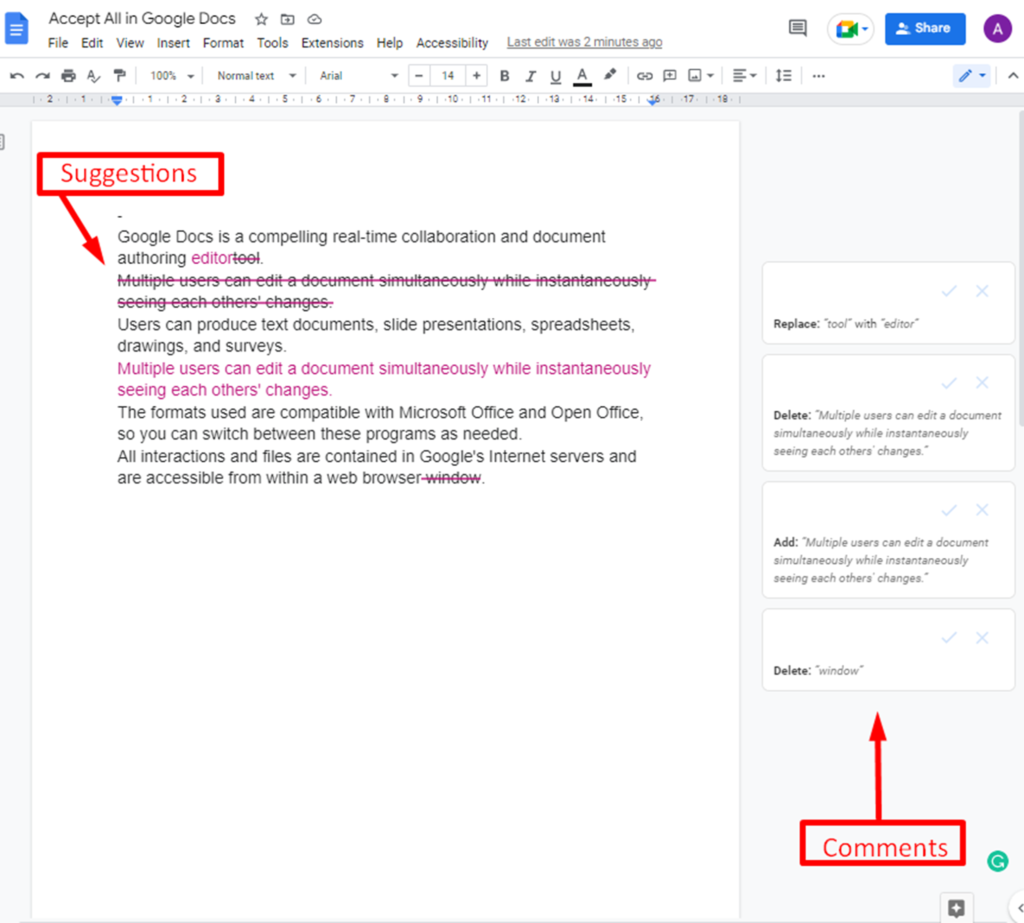This screenshot has width=1024, height=923.
Task: Select the Replace tool with editor suggestion card
Action: point(888,303)
